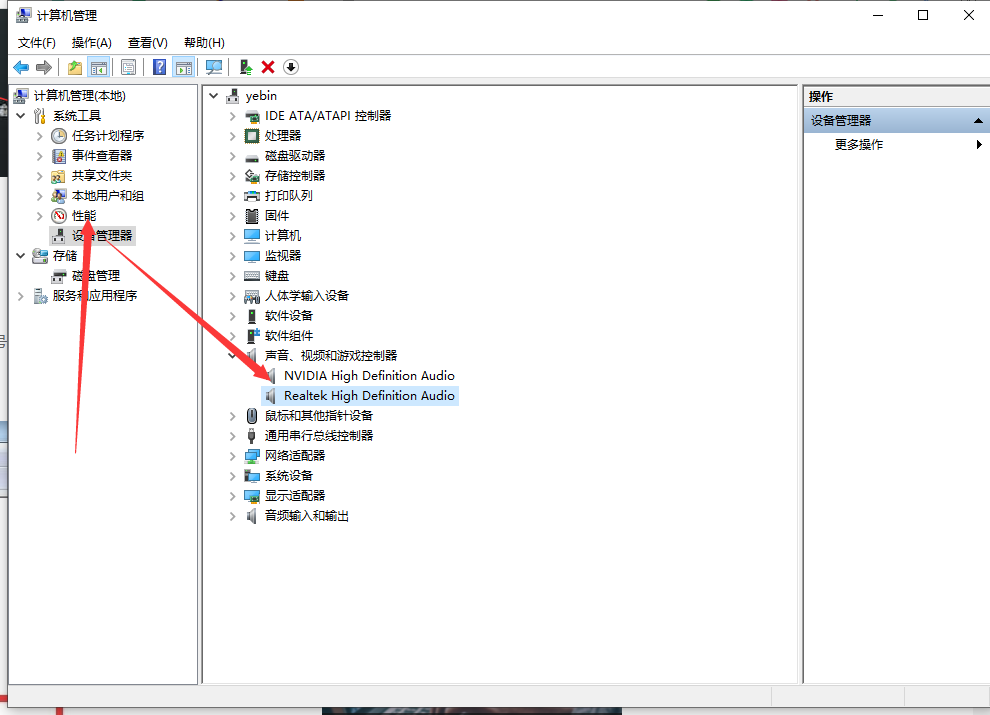Open the 文件(F) menu

[x=37, y=42]
